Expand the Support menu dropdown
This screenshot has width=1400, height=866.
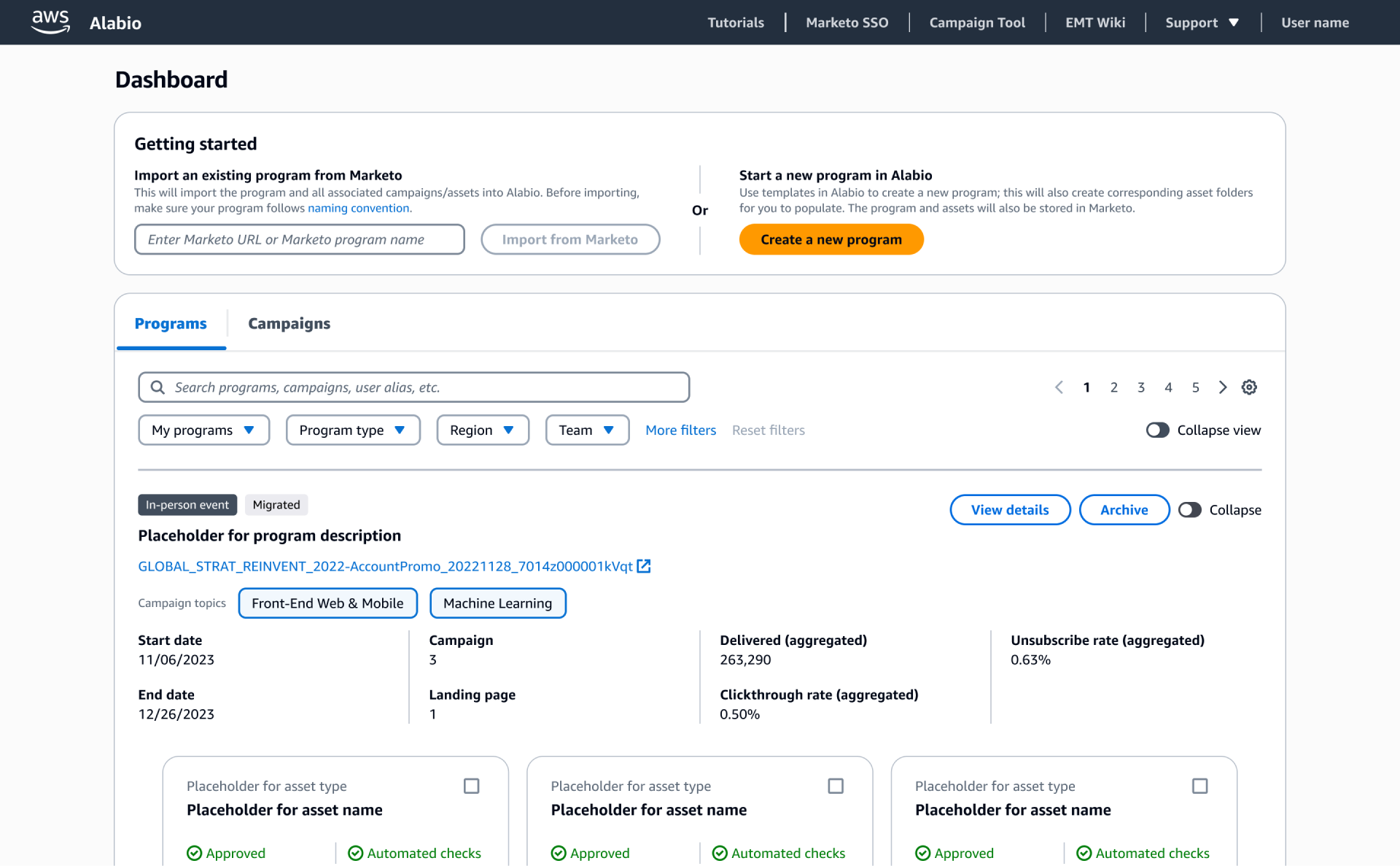pyautogui.click(x=1202, y=23)
